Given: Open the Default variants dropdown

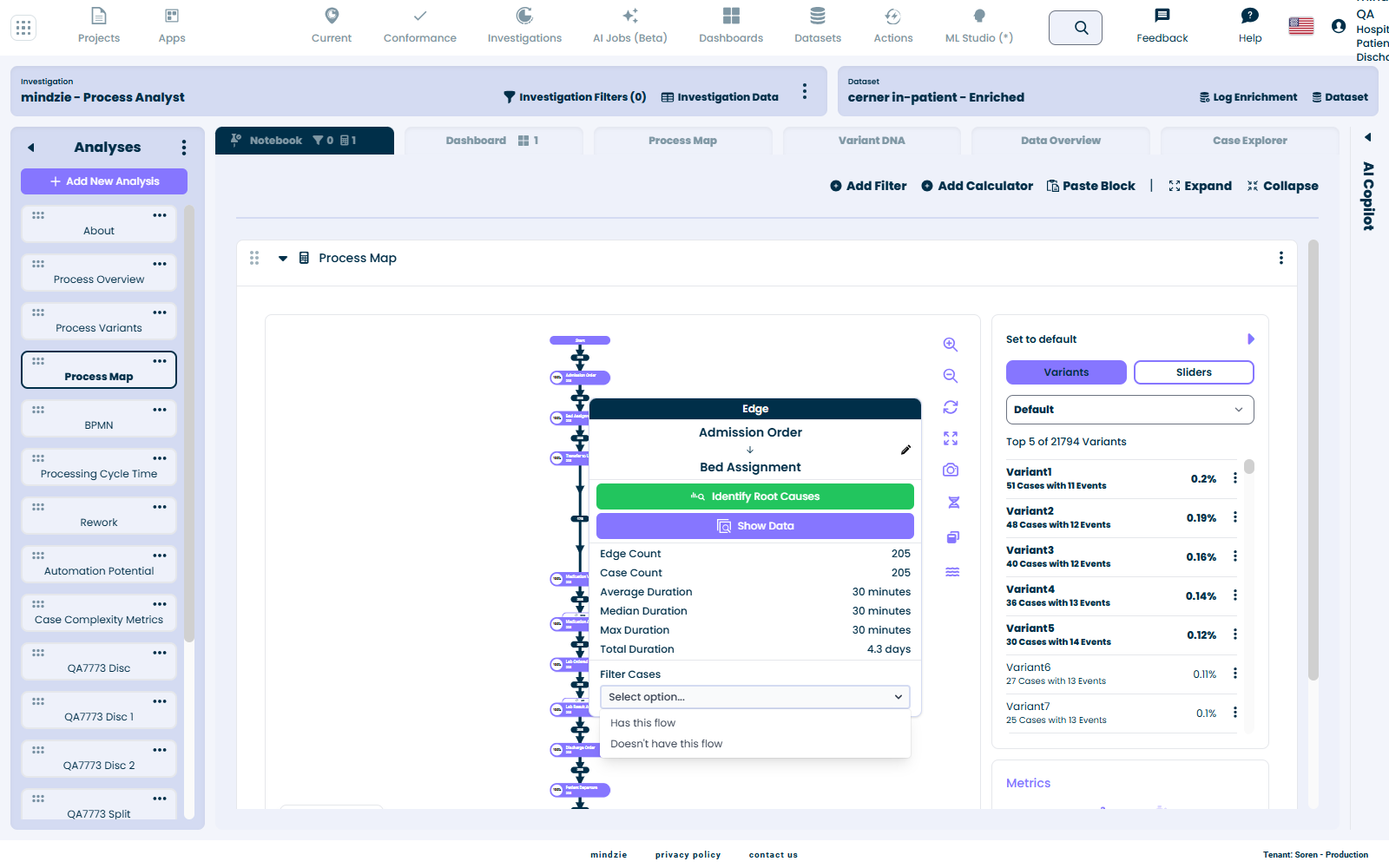Looking at the screenshot, I should [1129, 410].
